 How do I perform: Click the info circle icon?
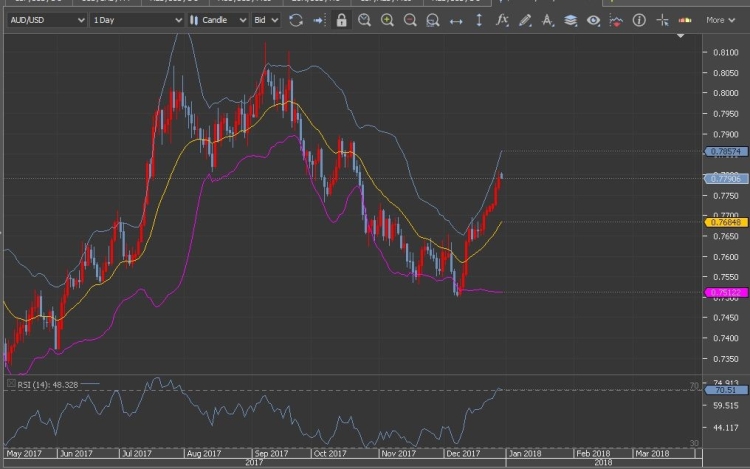(639, 20)
